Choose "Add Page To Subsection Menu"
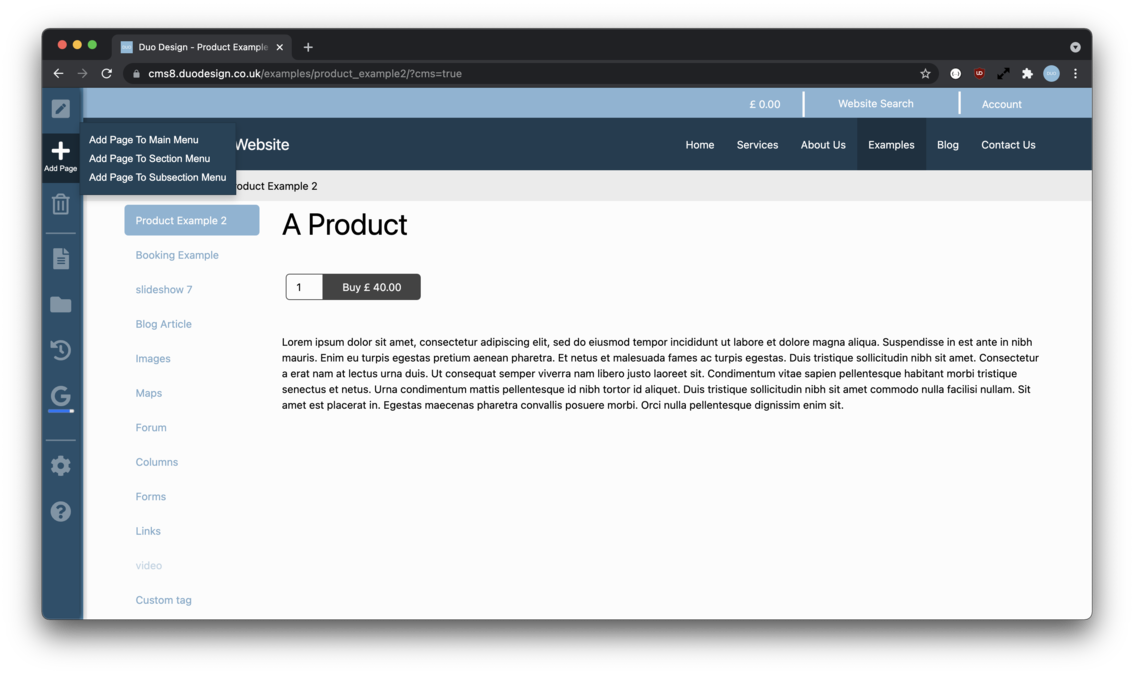 tap(158, 177)
